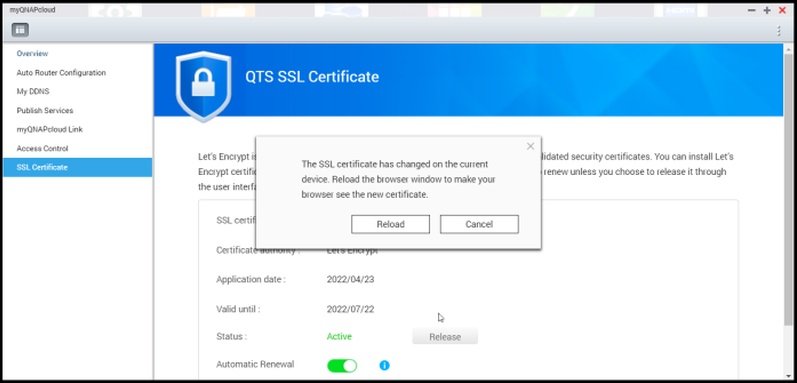
Task: Open the Access Control section
Action: click(x=42, y=148)
